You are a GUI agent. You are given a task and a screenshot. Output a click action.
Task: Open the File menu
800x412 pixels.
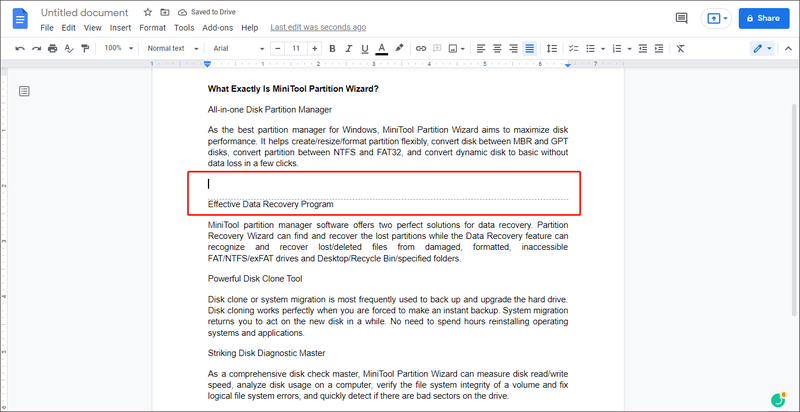pos(47,28)
